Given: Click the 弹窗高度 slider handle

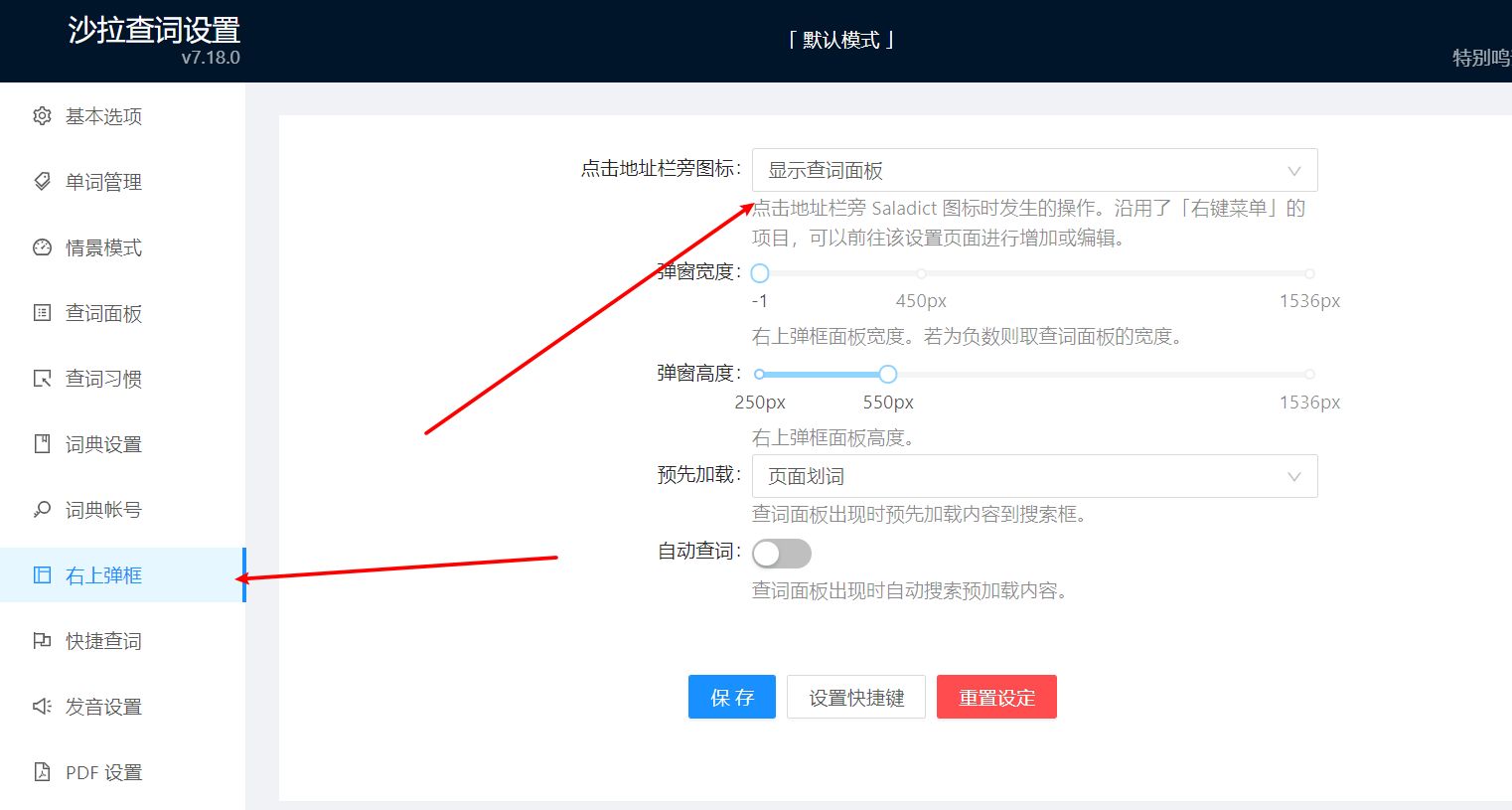Looking at the screenshot, I should (x=888, y=375).
